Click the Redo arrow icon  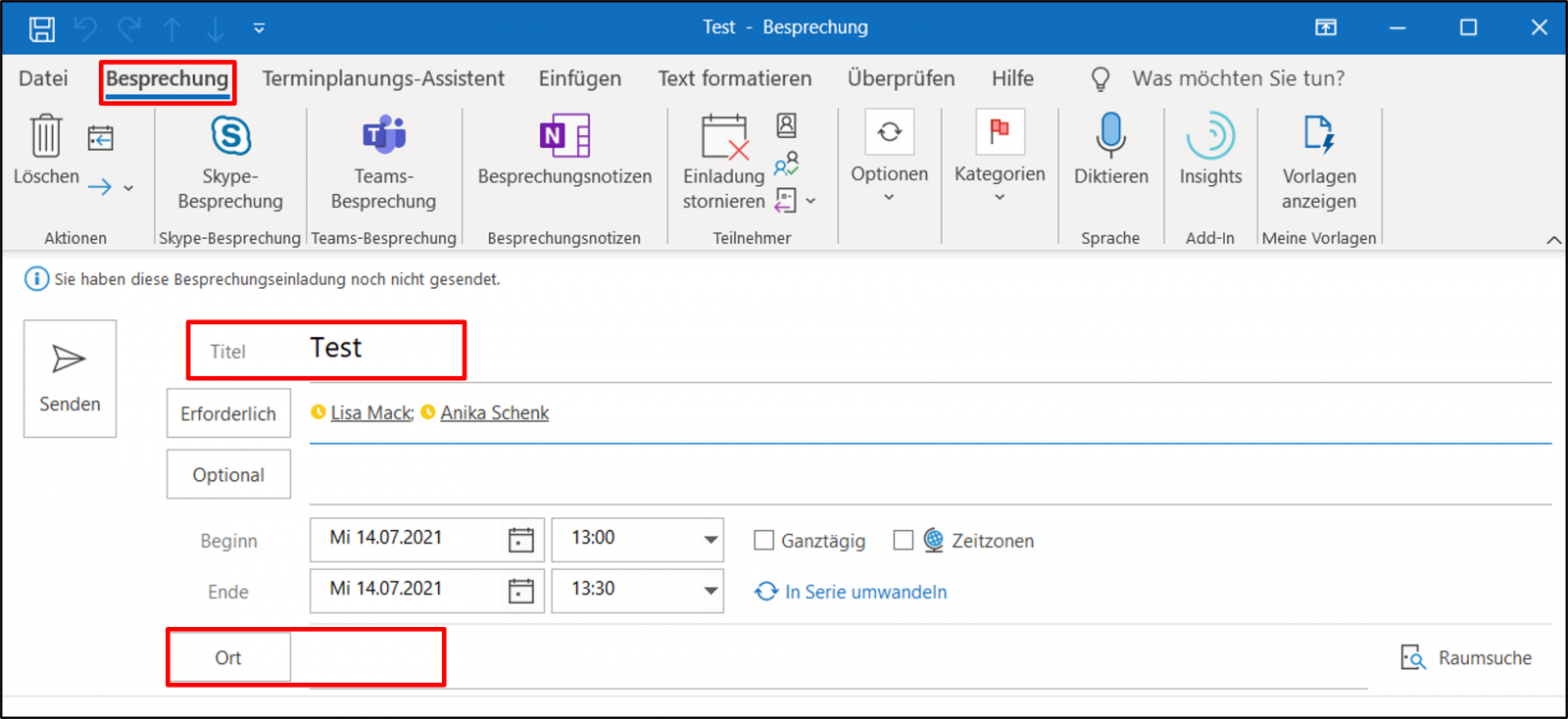click(x=129, y=28)
